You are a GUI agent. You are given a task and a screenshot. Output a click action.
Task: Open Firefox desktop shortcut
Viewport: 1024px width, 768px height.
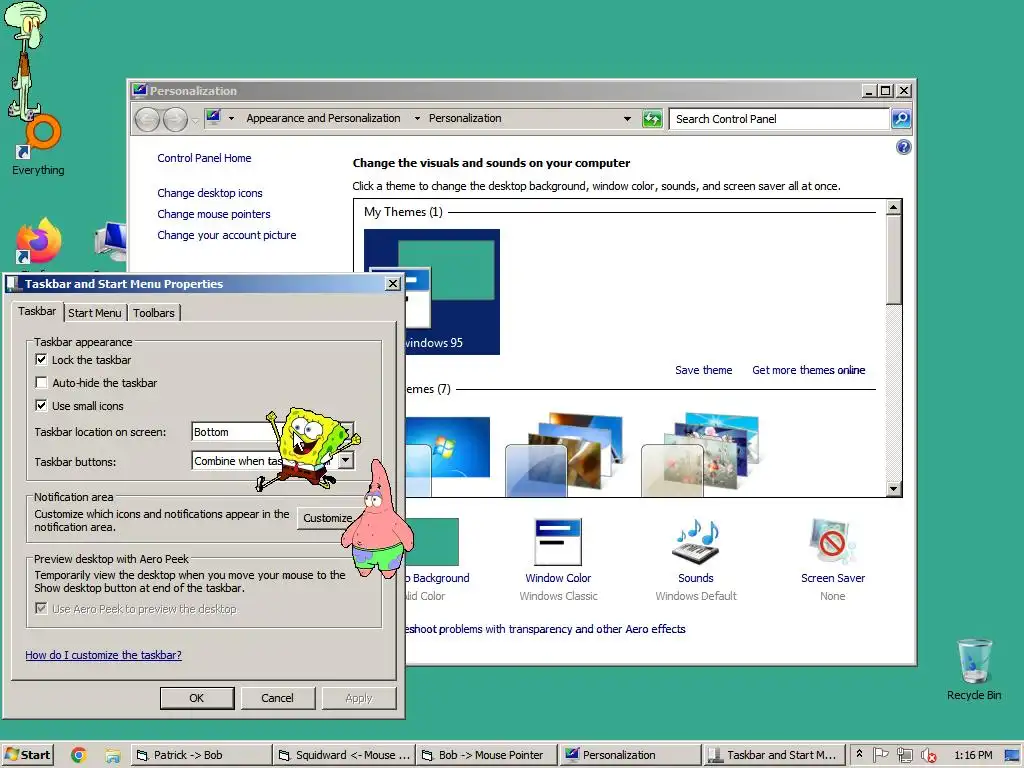[39, 242]
